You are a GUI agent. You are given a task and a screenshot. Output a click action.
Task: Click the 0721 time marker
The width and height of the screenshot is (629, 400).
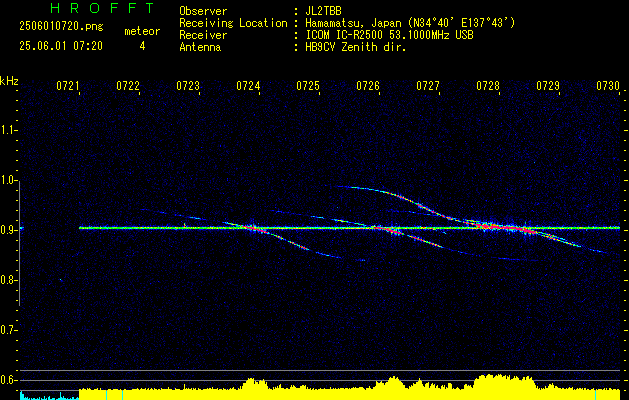point(67,86)
